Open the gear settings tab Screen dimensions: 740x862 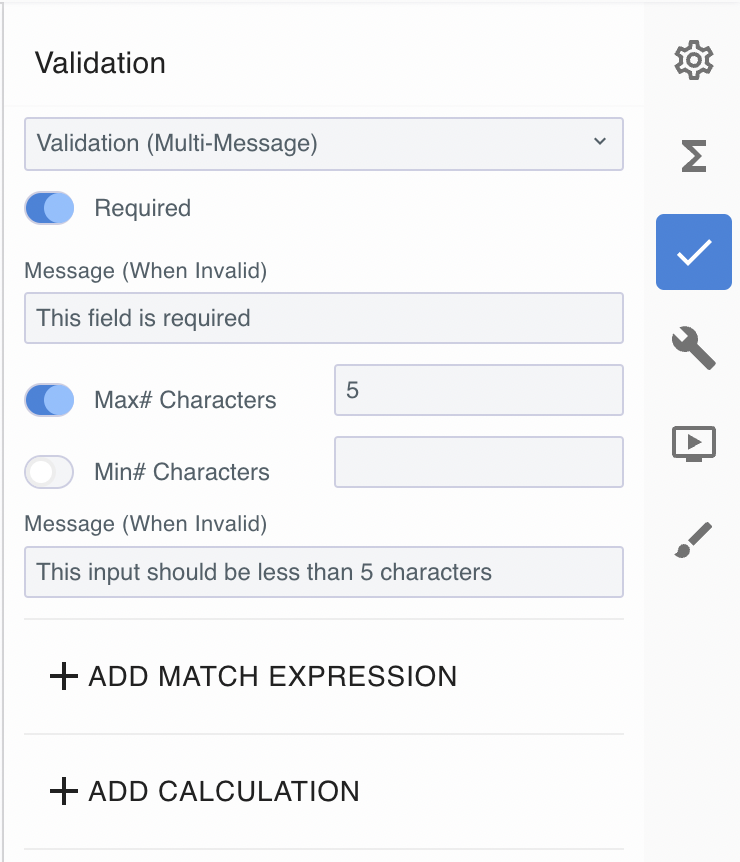[x=694, y=61]
